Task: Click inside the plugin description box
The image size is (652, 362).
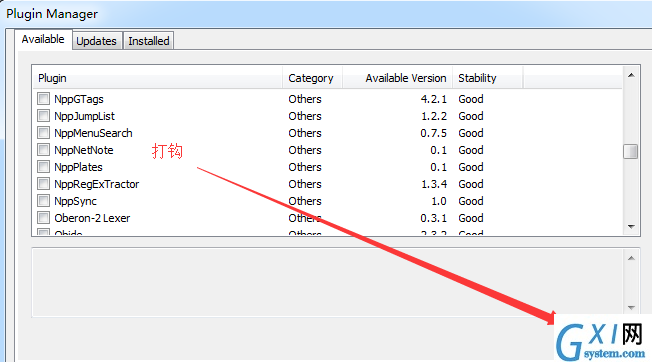Action: (327, 283)
